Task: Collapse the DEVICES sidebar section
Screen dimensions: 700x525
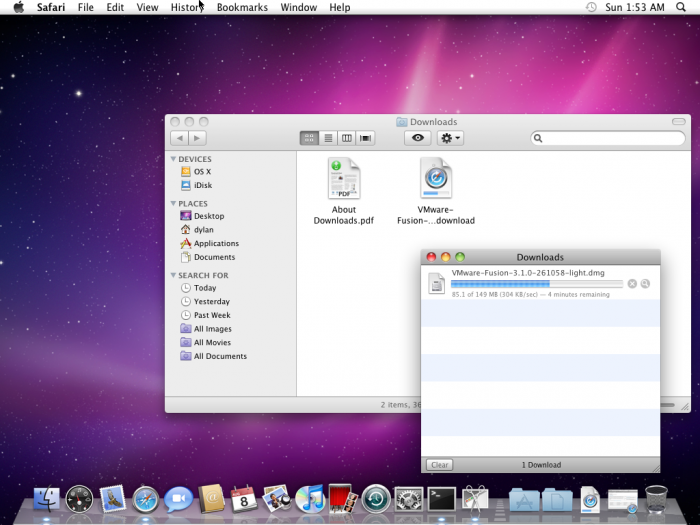Action: point(173,159)
